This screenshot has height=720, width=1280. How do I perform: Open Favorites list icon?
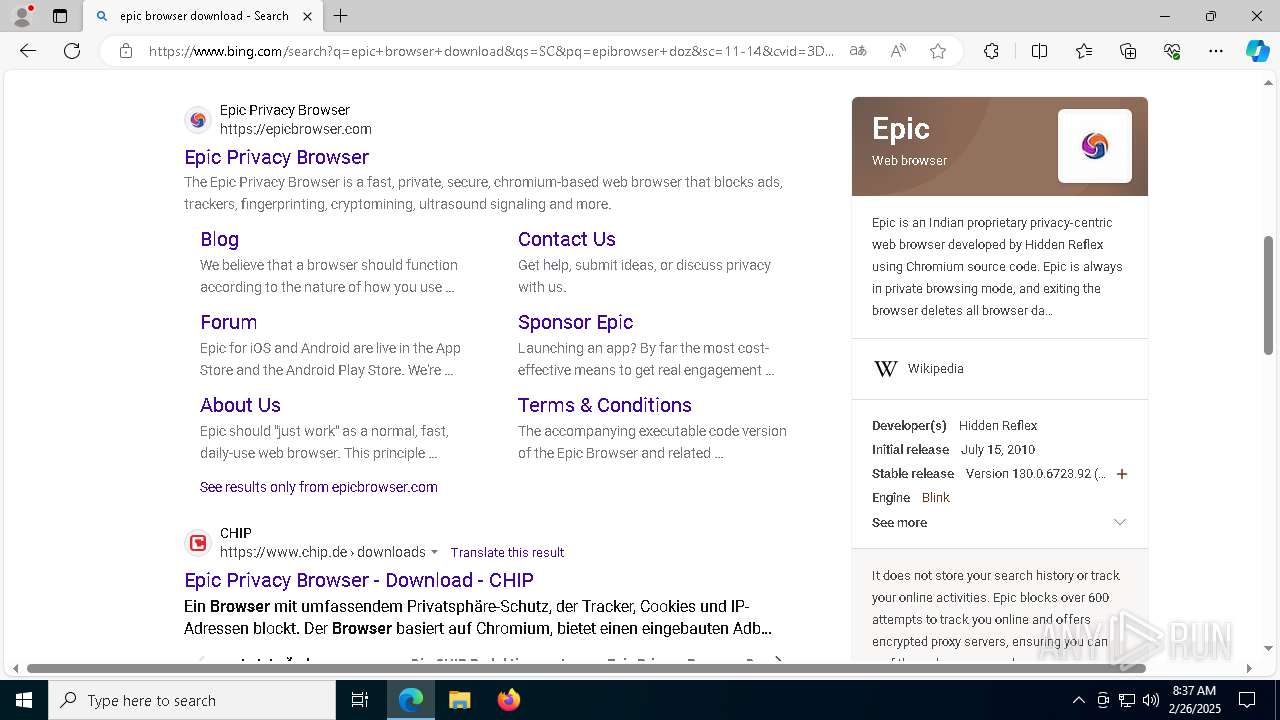coord(1084,51)
